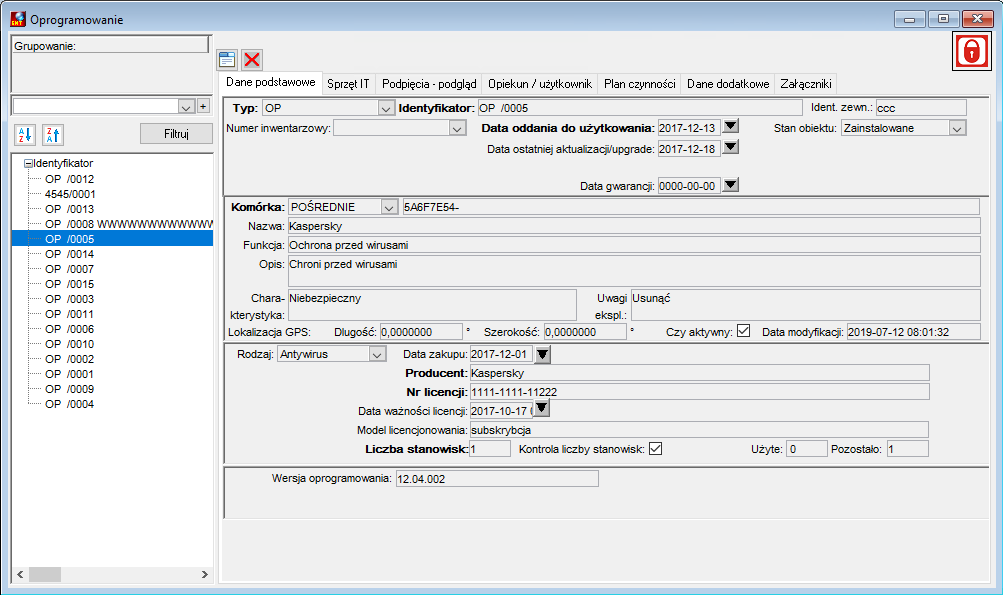
Task: Click the Opis text area
Action: click(x=634, y=271)
